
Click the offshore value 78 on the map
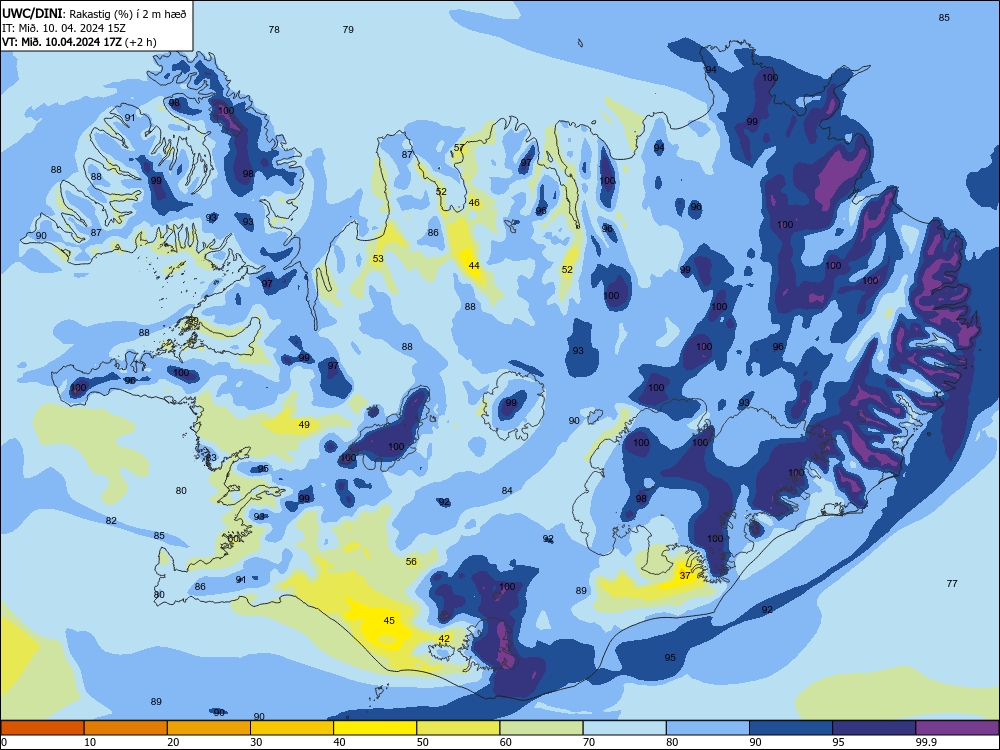[x=274, y=29]
